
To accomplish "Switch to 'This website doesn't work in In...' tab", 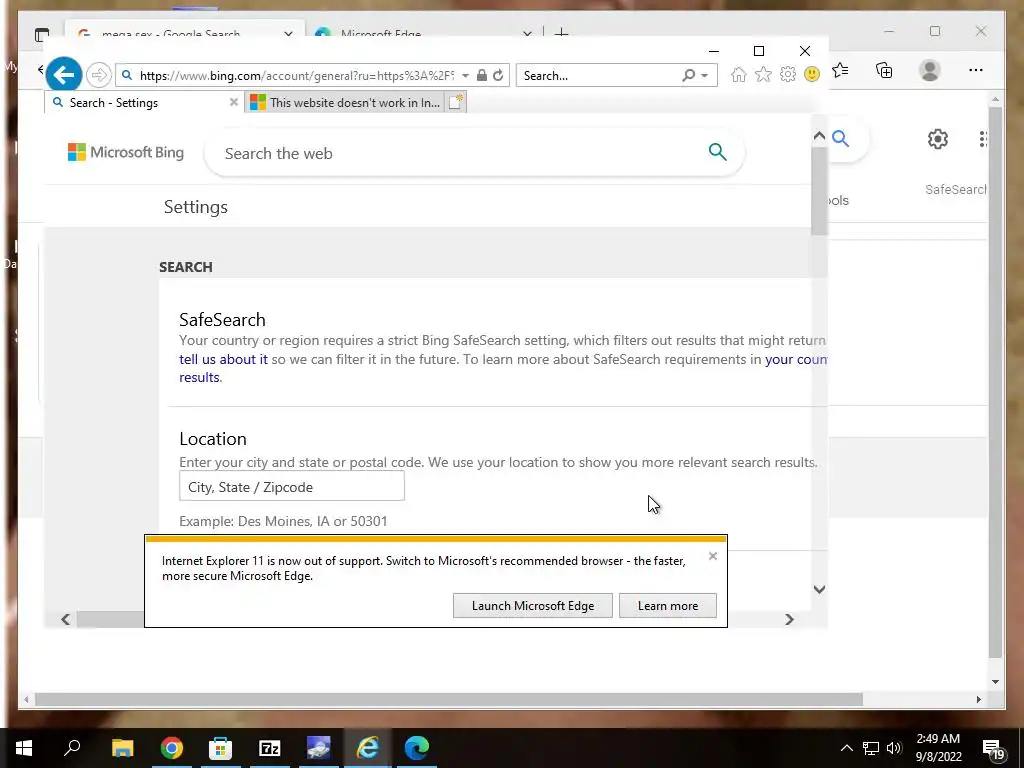I will pos(345,103).
